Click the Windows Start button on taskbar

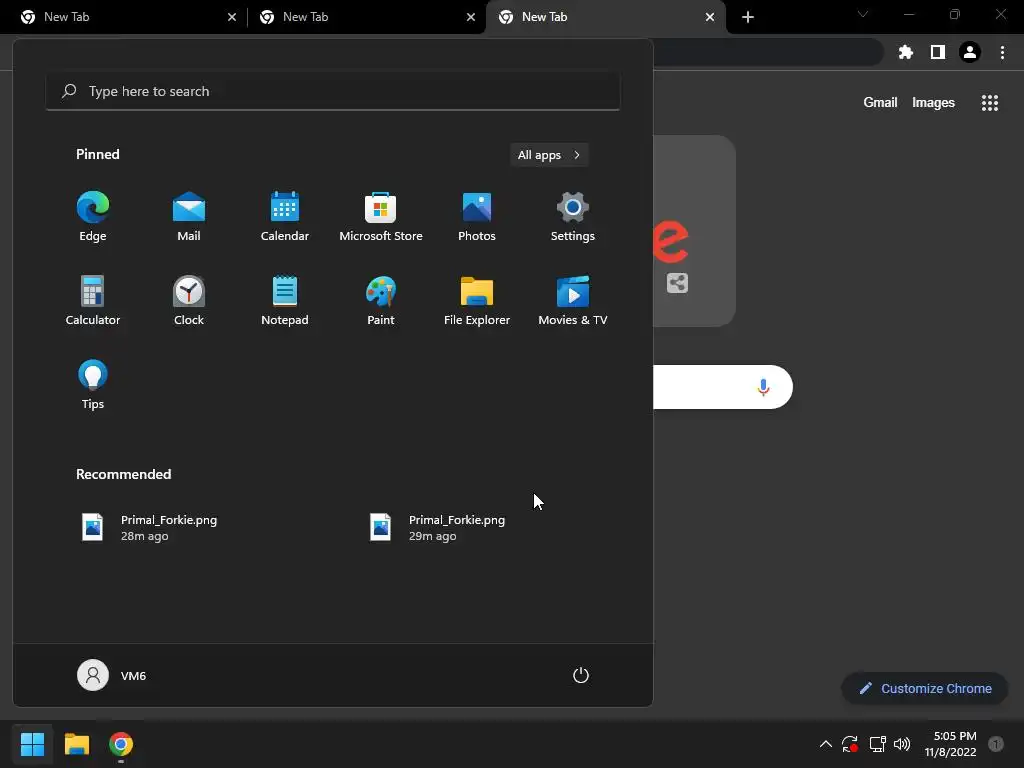tap(33, 744)
